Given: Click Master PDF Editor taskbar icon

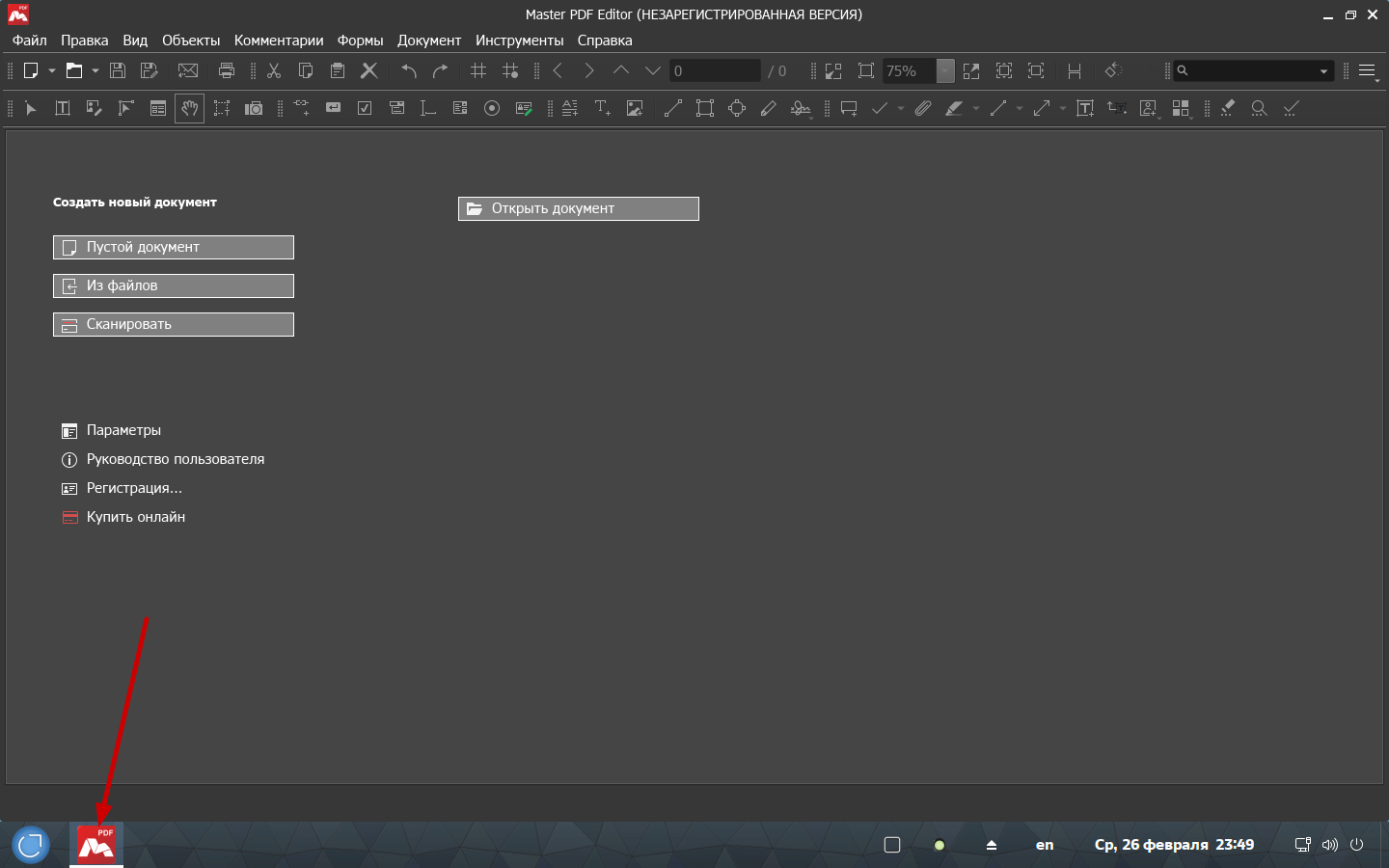Looking at the screenshot, I should coord(96,845).
